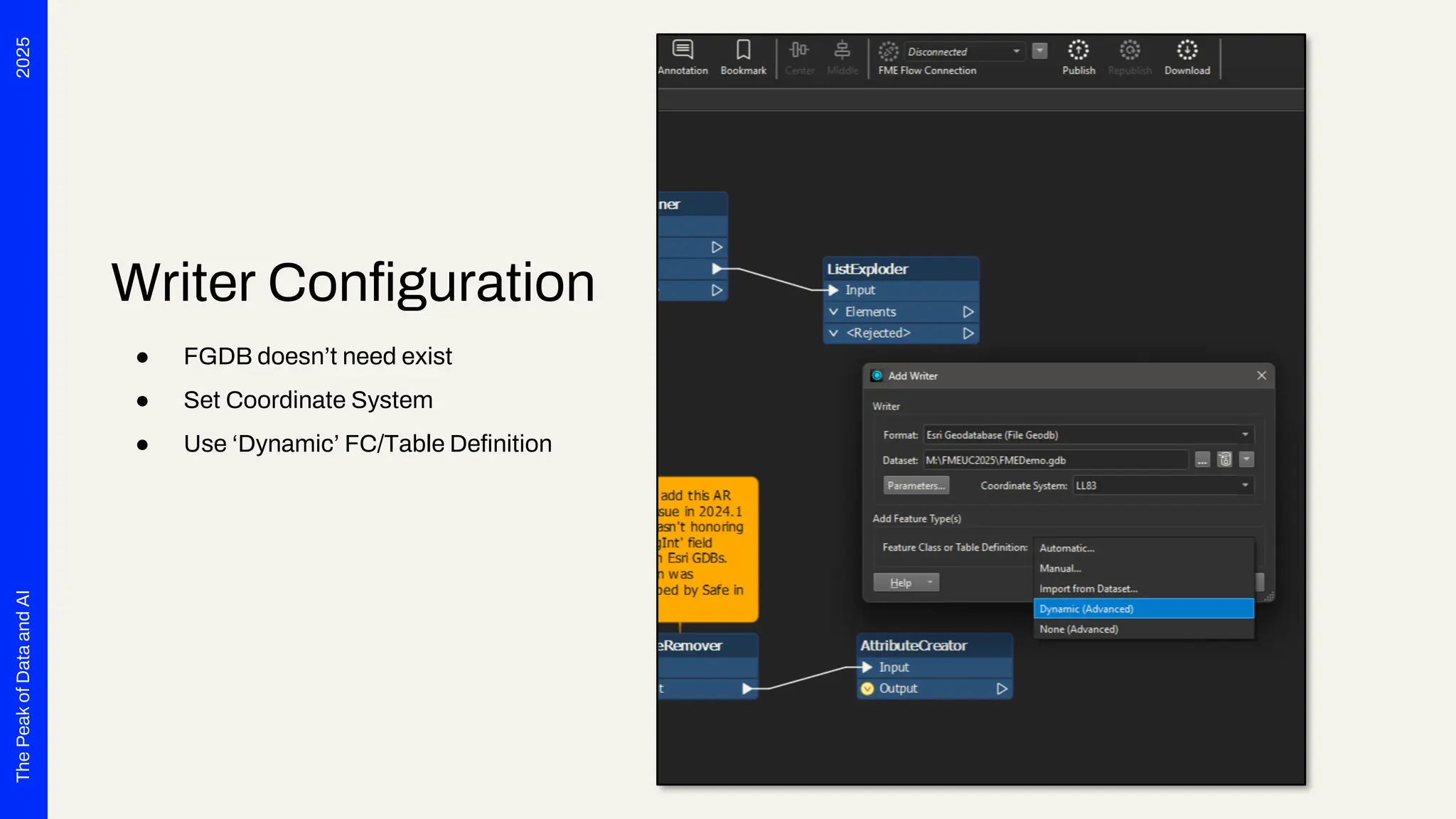
Task: Open the Disconnected connection dropdown
Action: pos(1016,52)
